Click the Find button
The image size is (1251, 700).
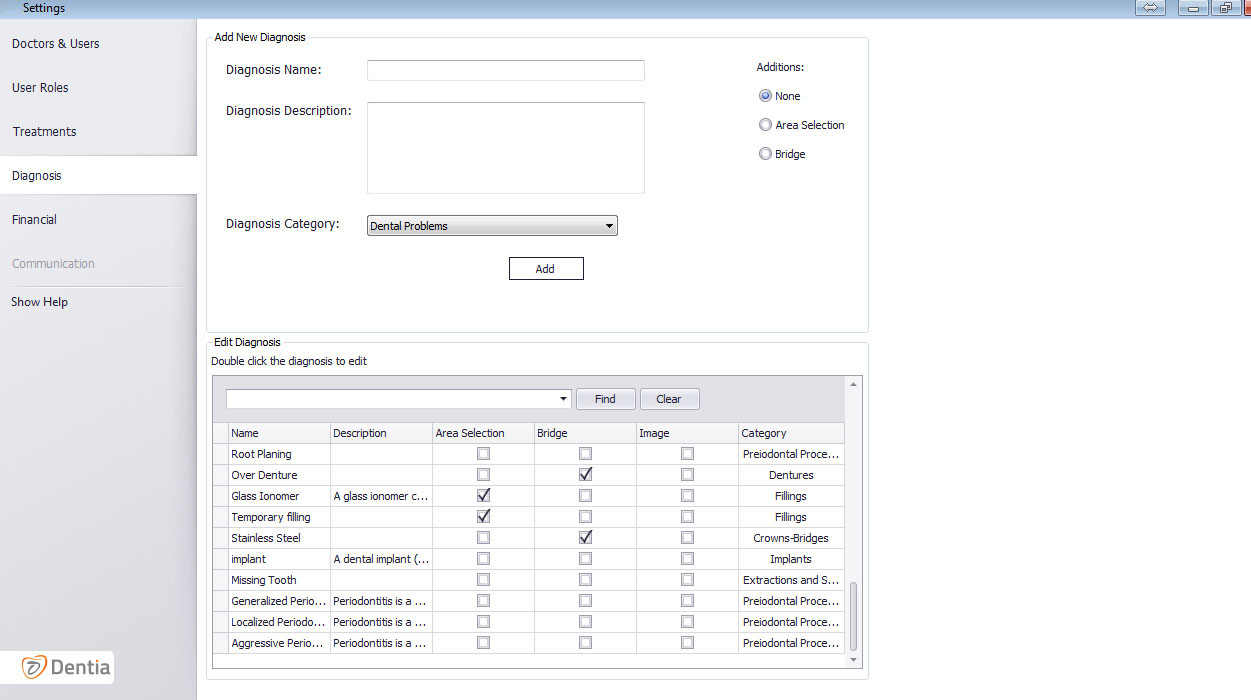(x=605, y=398)
